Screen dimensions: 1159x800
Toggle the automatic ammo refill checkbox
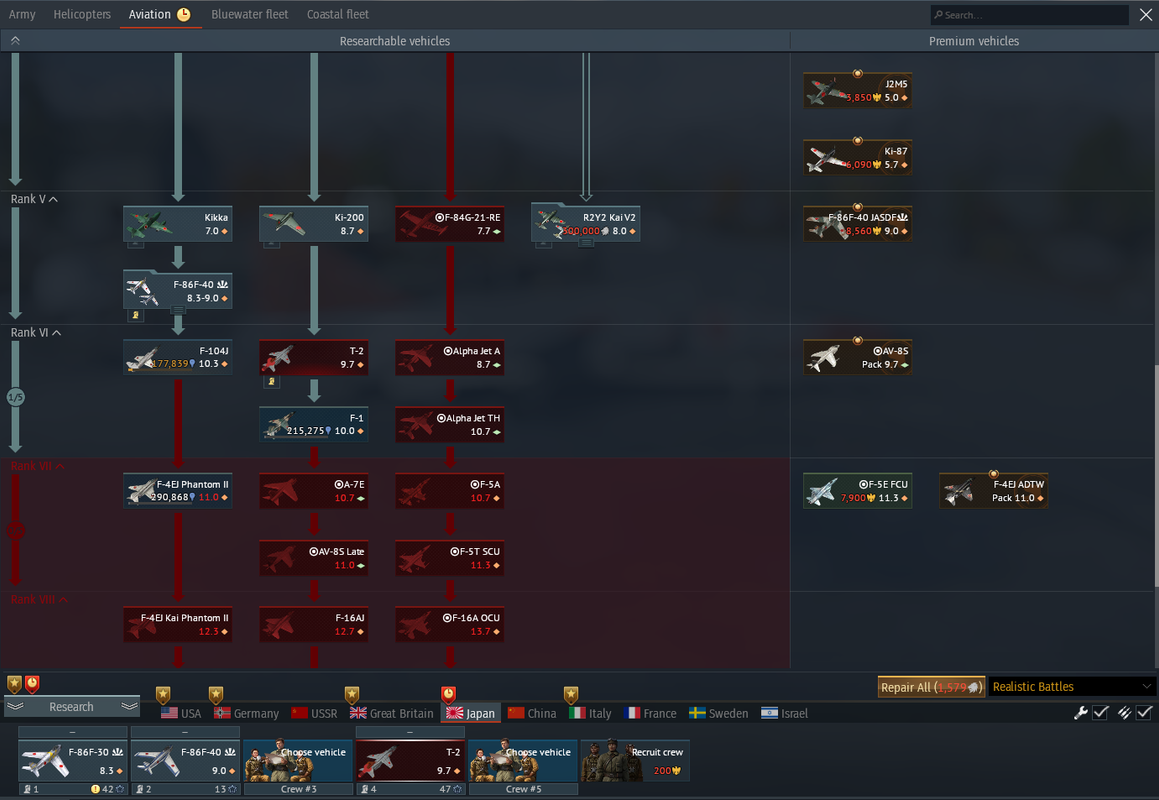[1144, 713]
